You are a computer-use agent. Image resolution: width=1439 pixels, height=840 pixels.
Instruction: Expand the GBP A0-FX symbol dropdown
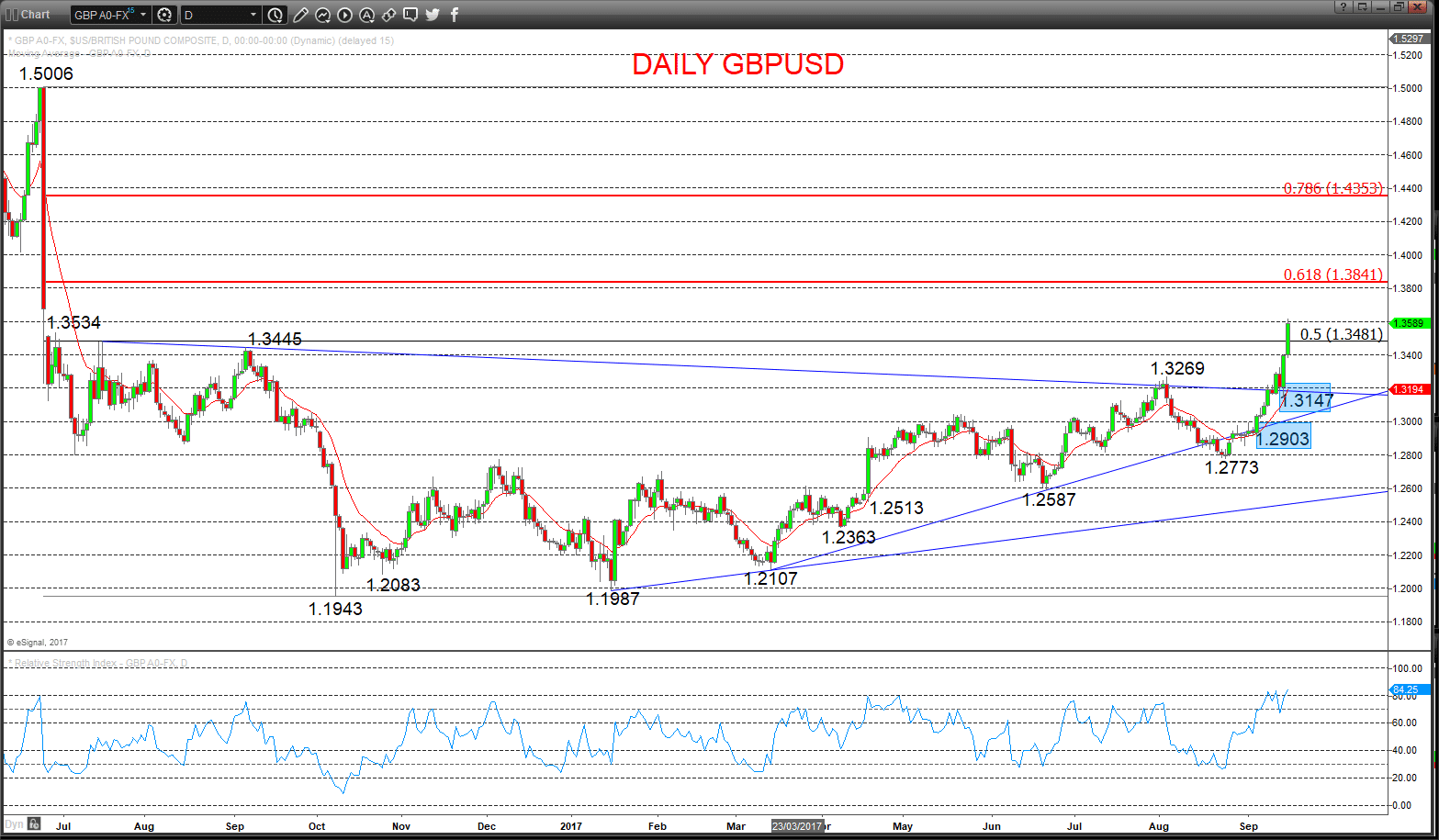(143, 15)
